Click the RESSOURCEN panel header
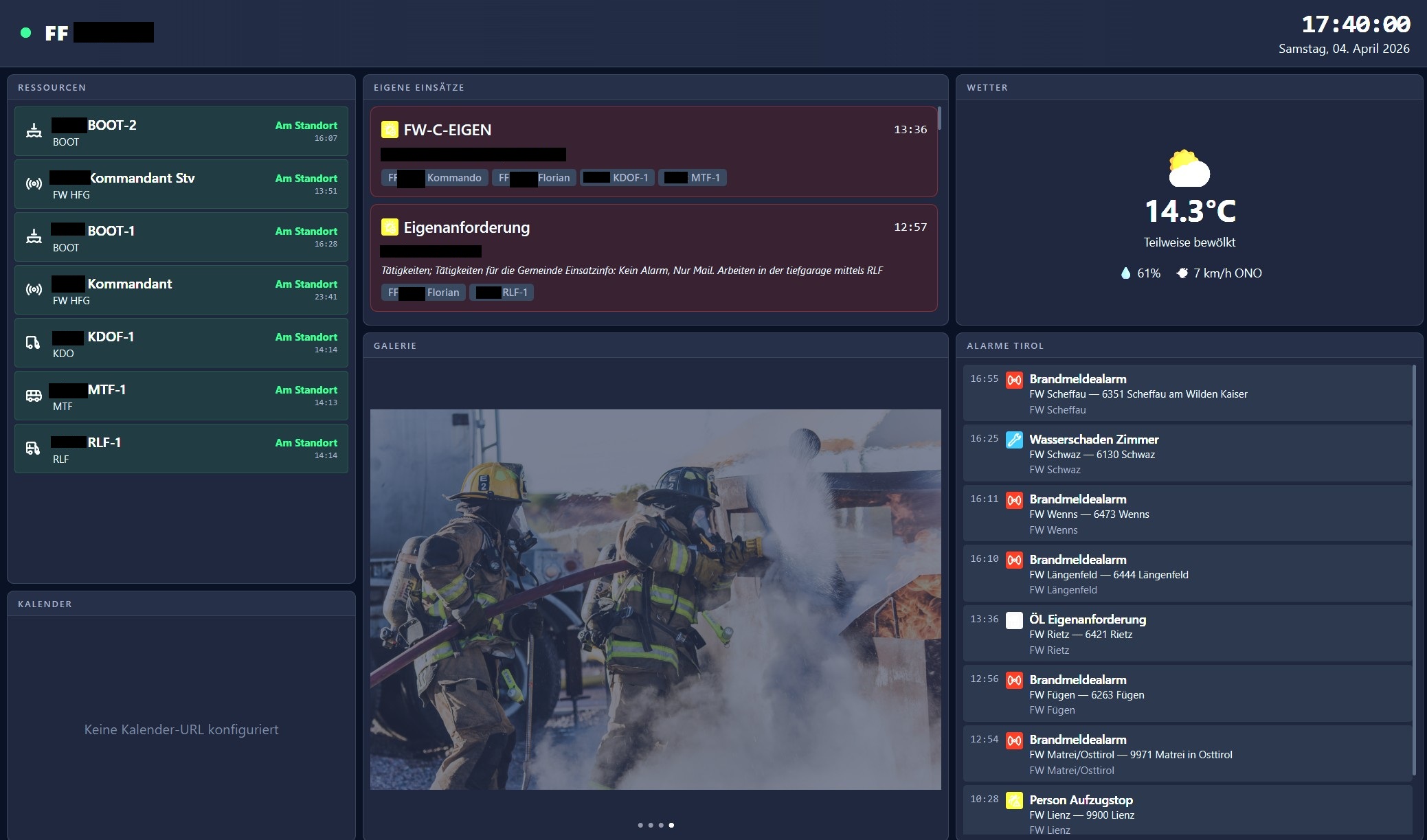This screenshot has width=1427, height=840. [x=52, y=87]
